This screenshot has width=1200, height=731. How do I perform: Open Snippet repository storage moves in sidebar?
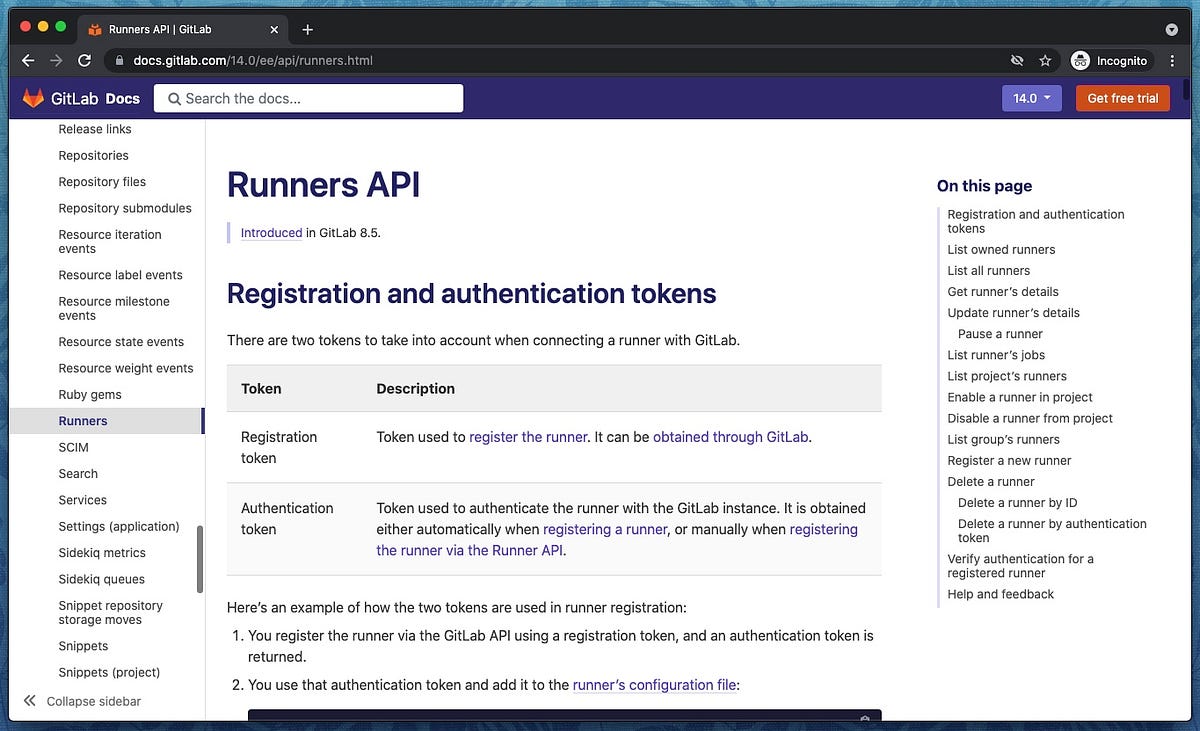click(110, 612)
